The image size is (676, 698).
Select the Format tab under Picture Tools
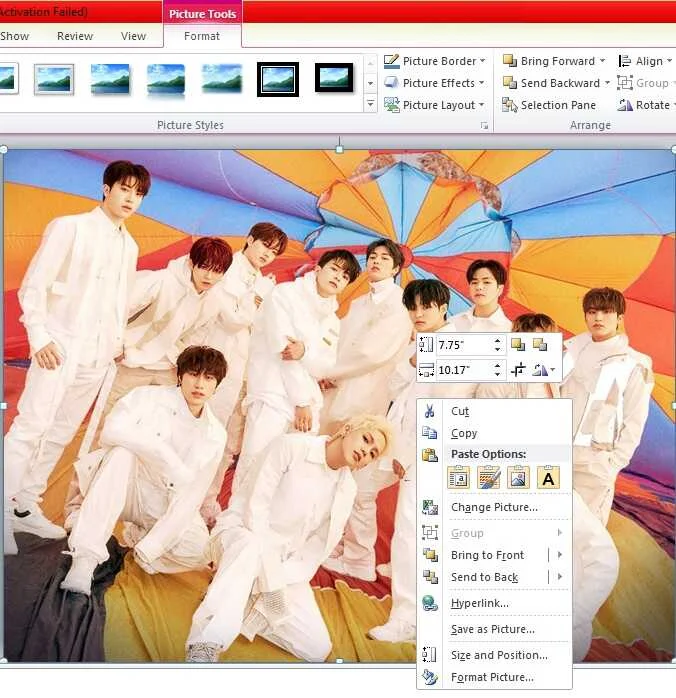[x=202, y=36]
